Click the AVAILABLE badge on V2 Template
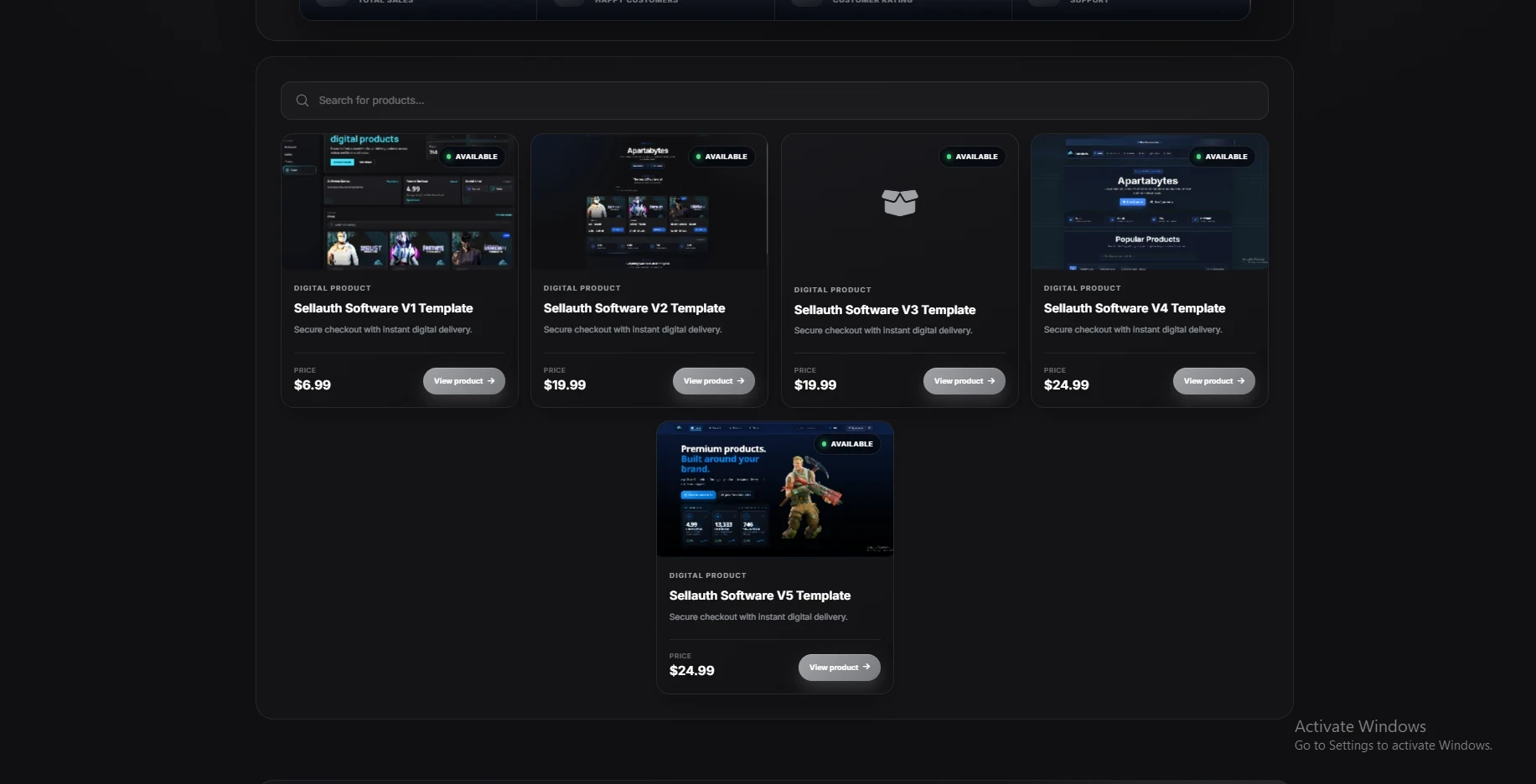 click(x=721, y=157)
